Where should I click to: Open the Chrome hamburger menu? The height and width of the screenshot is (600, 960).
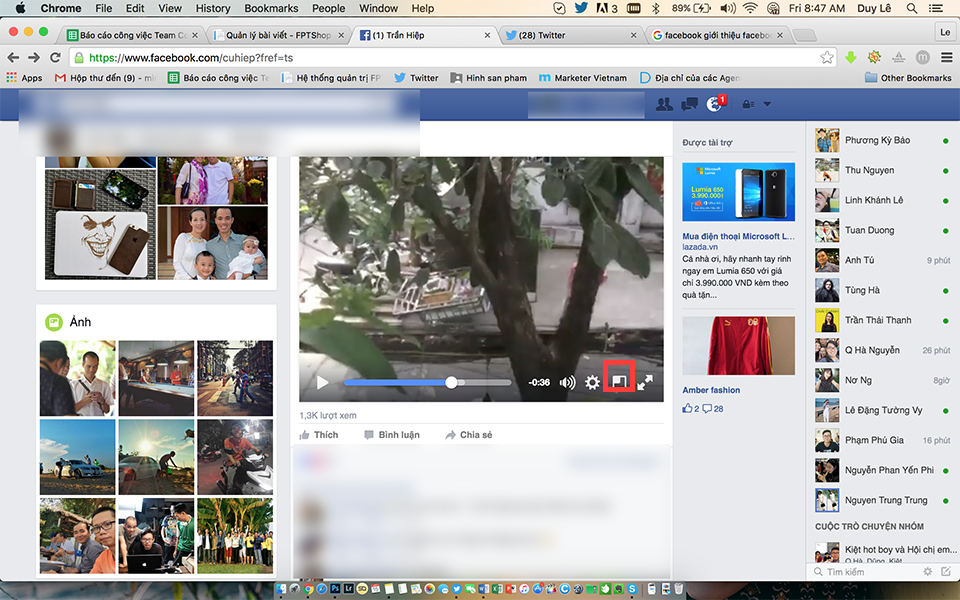pyautogui.click(x=945, y=57)
